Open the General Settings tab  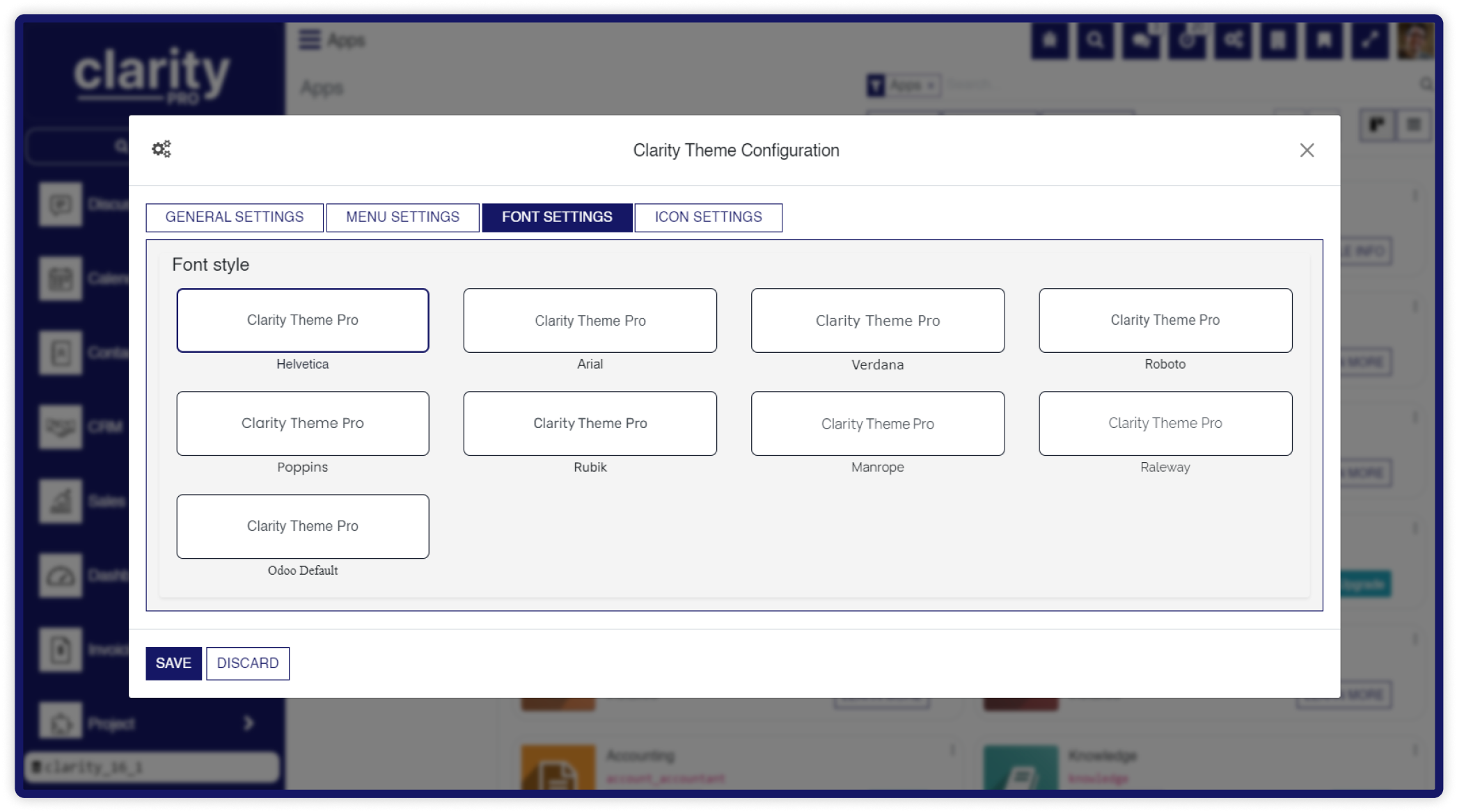pyautogui.click(x=235, y=217)
